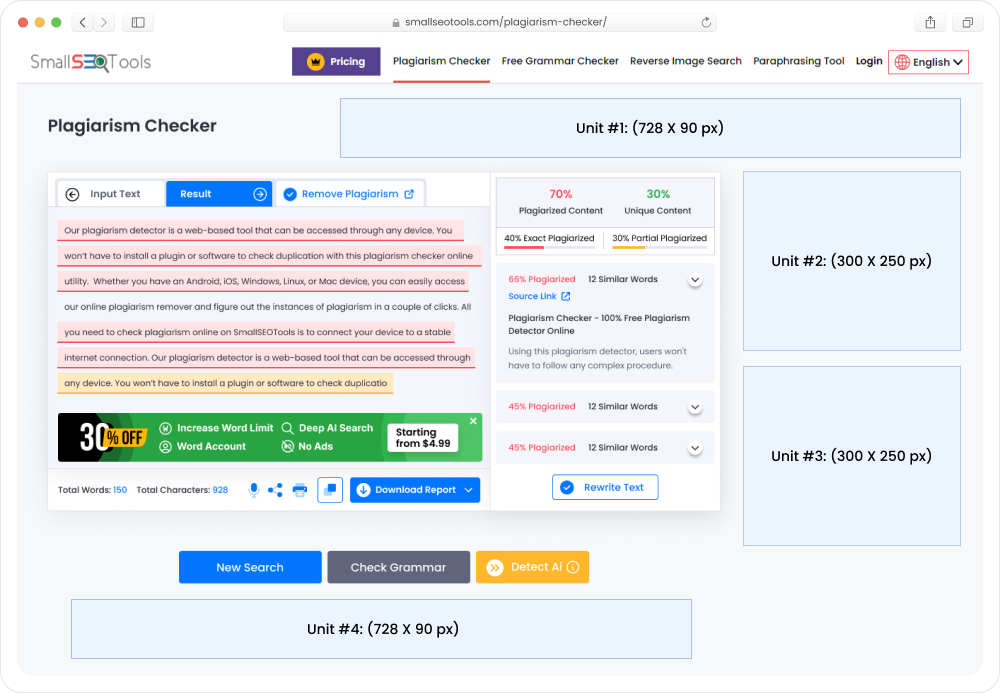Image resolution: width=1000 pixels, height=693 pixels.
Task: Toggle the browser sidebar icon
Action: [x=138, y=22]
